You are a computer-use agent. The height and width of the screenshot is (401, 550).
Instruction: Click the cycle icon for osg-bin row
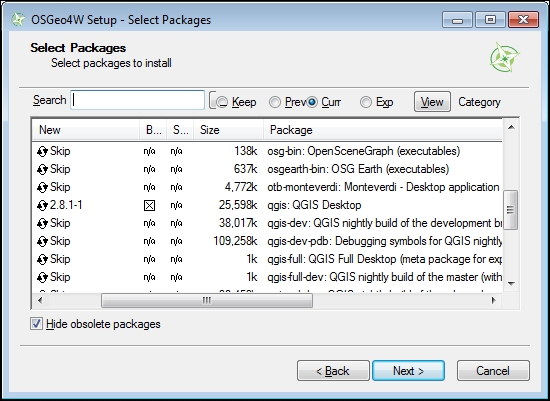pos(42,151)
